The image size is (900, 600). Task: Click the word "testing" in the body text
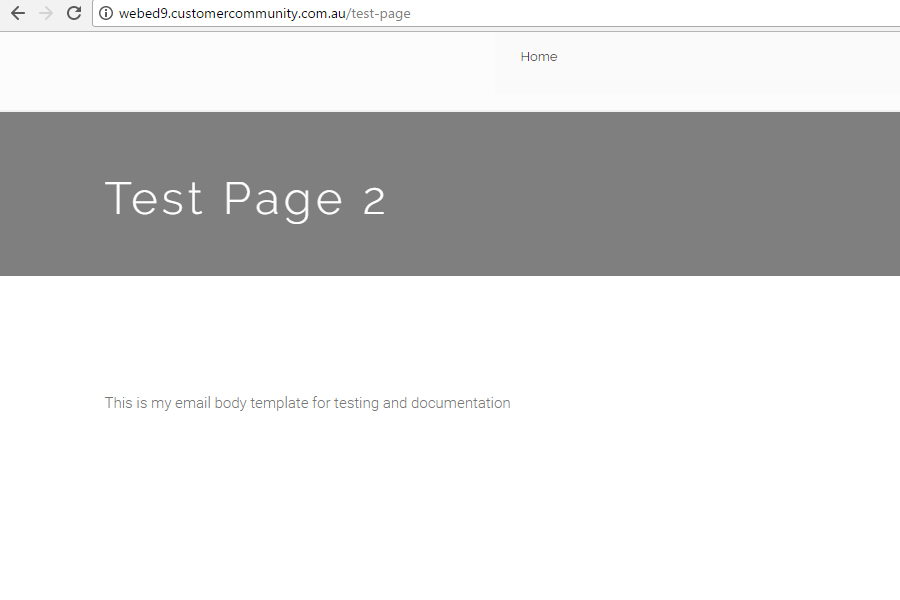(x=356, y=403)
